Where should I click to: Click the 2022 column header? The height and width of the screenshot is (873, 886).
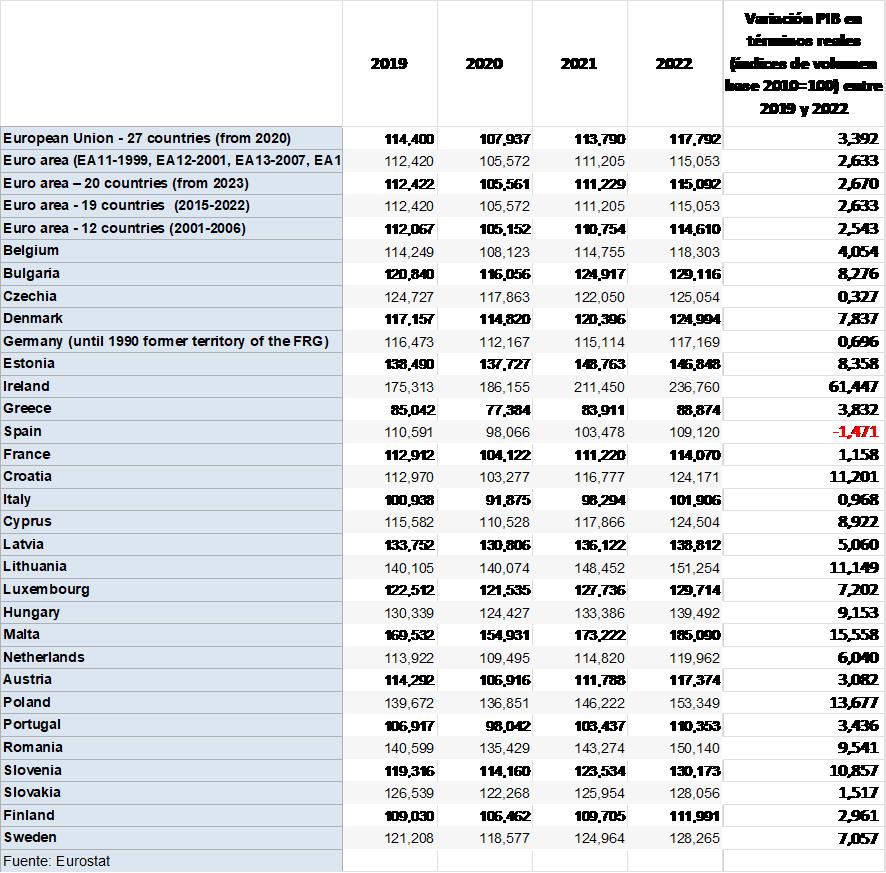[674, 63]
